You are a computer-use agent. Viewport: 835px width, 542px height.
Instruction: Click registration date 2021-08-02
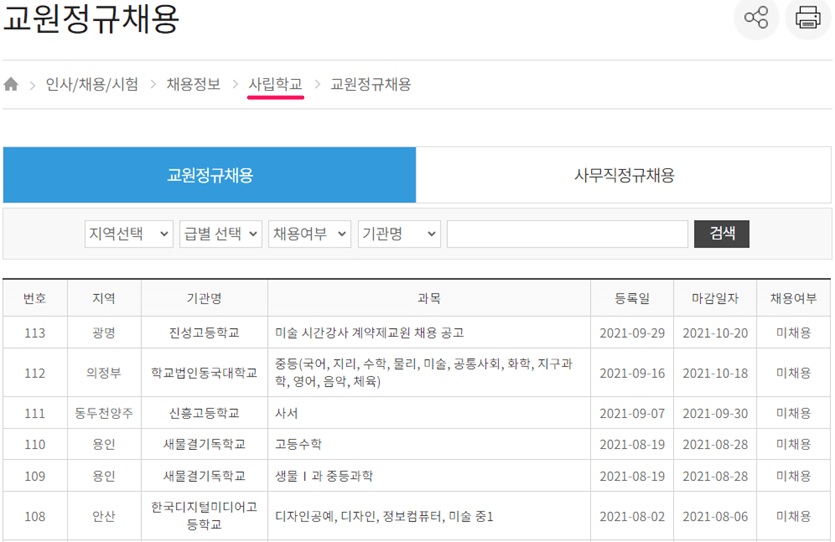pos(632,516)
